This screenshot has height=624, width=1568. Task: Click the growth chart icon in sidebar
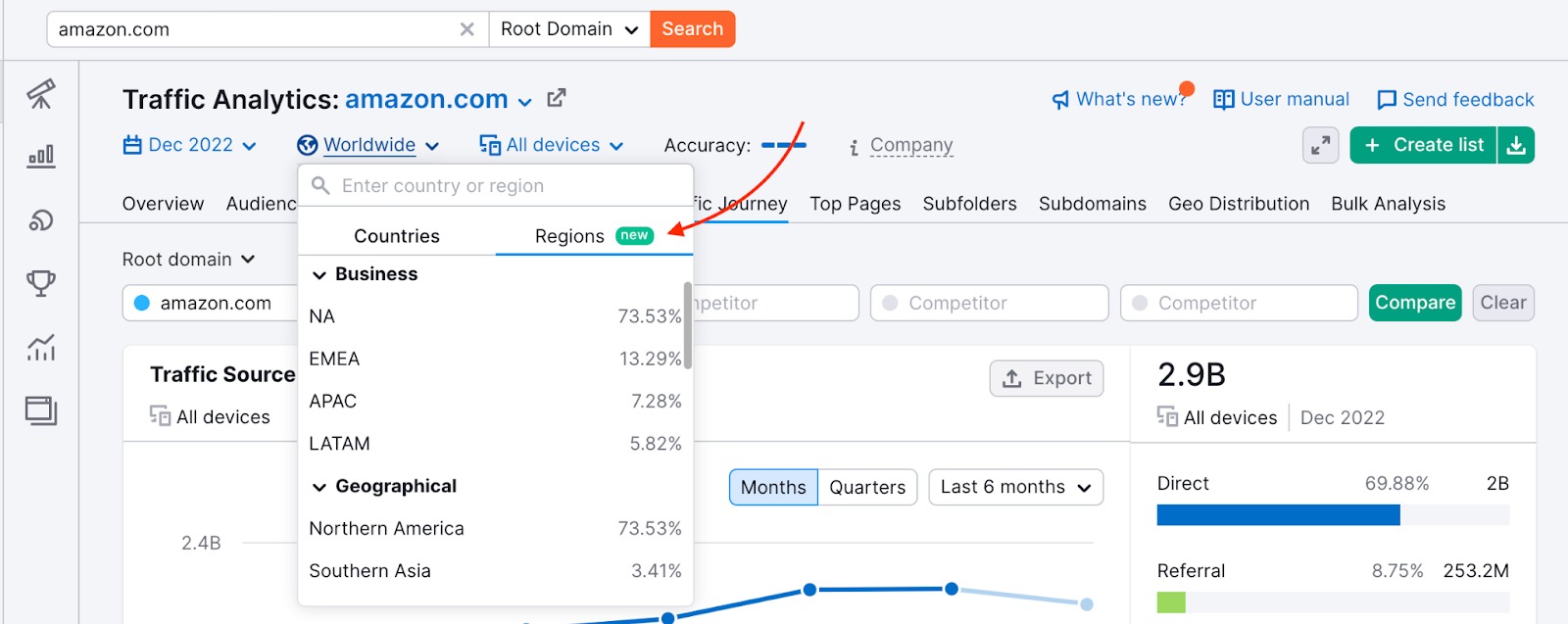click(41, 347)
